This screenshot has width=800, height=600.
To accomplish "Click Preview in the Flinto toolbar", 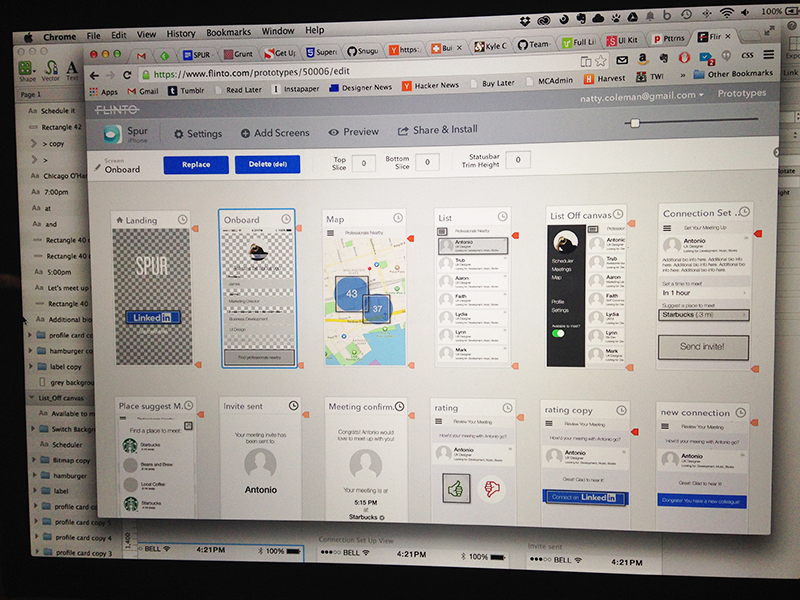I will [354, 132].
